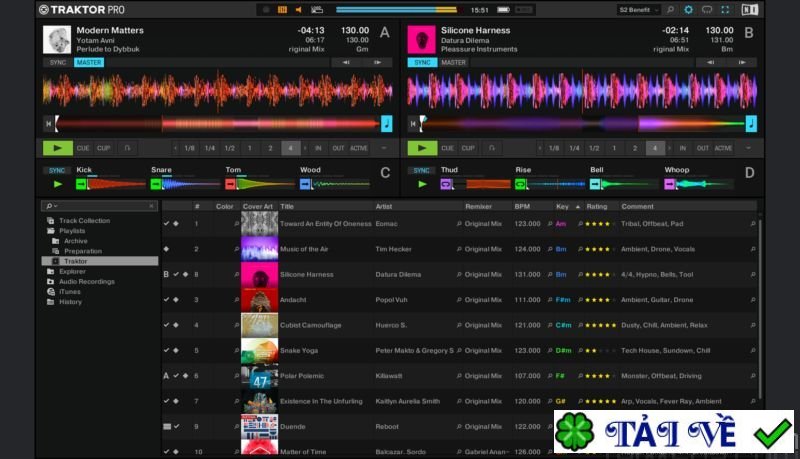Viewport: 800px width, 459px height.
Task: Open the search options dropdown in browser field
Action: [x=51, y=206]
